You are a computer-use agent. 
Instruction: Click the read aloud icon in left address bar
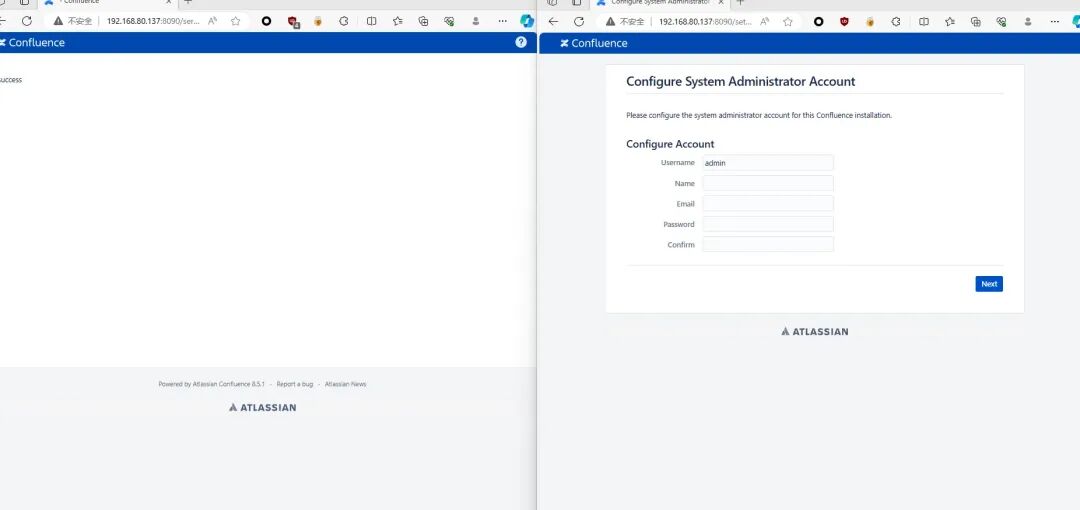[212, 21]
